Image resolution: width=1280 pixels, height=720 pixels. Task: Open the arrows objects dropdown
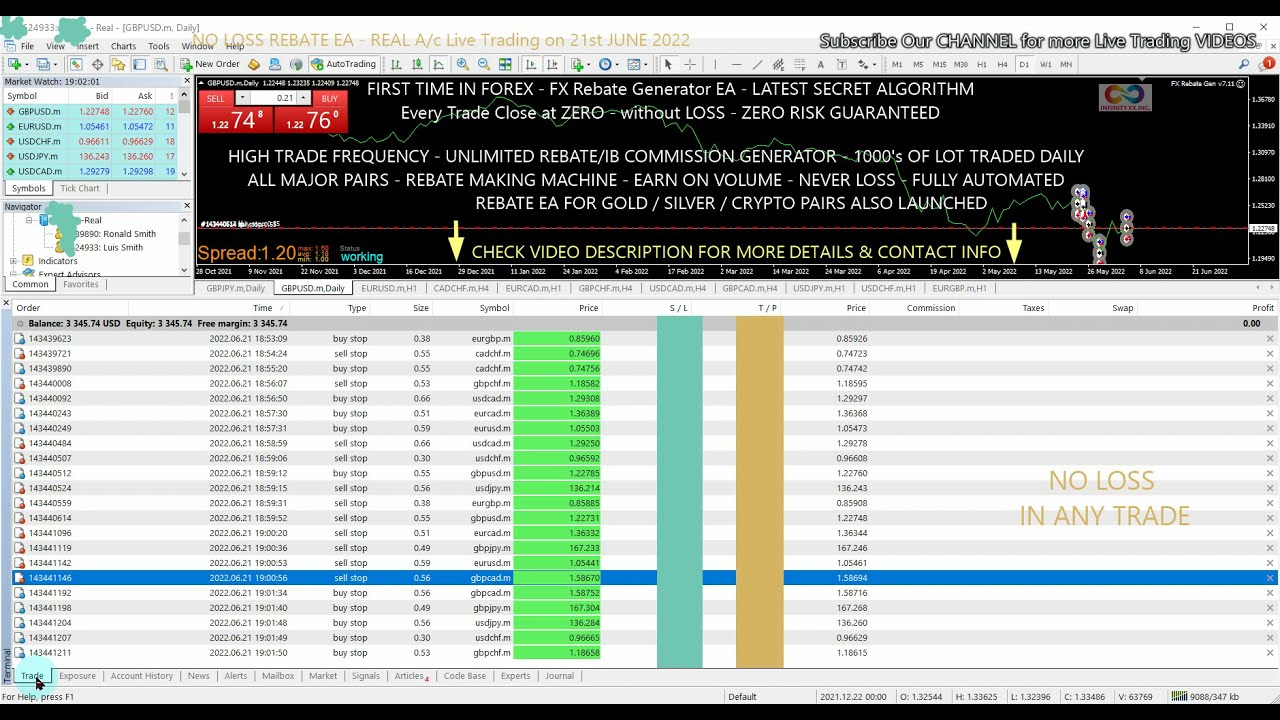(866, 64)
